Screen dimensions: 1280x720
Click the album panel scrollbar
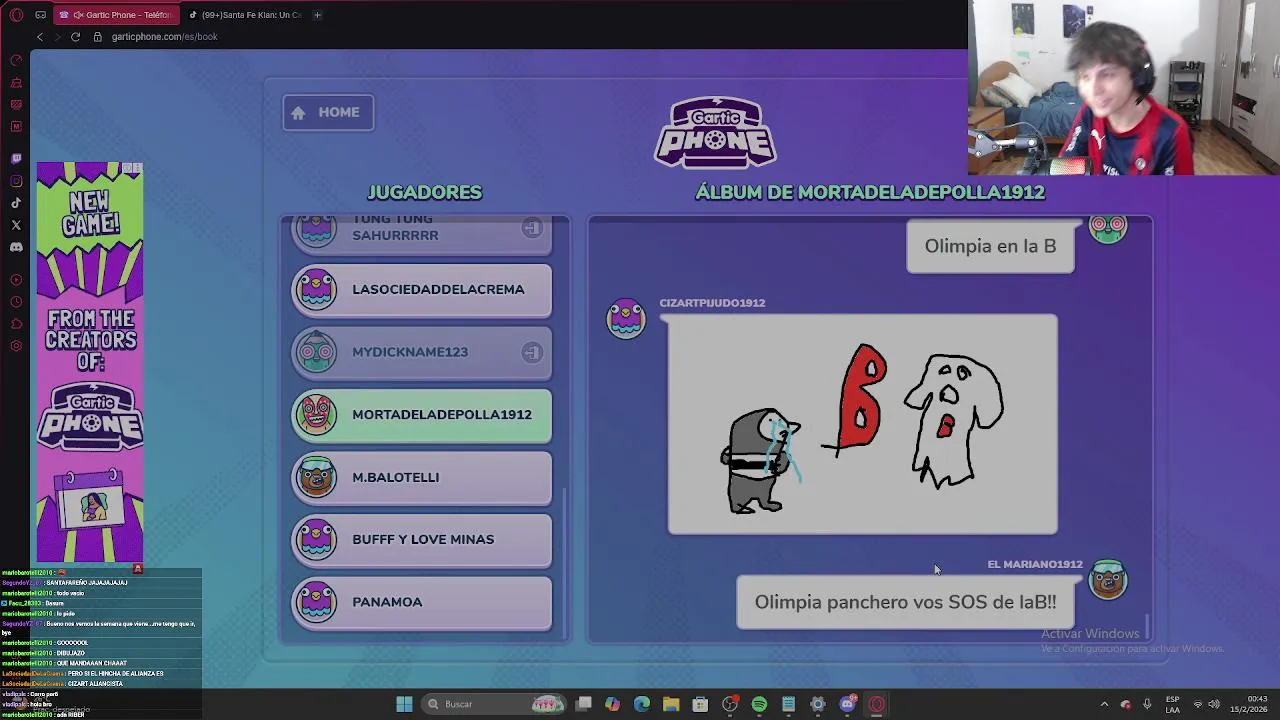tap(1147, 627)
